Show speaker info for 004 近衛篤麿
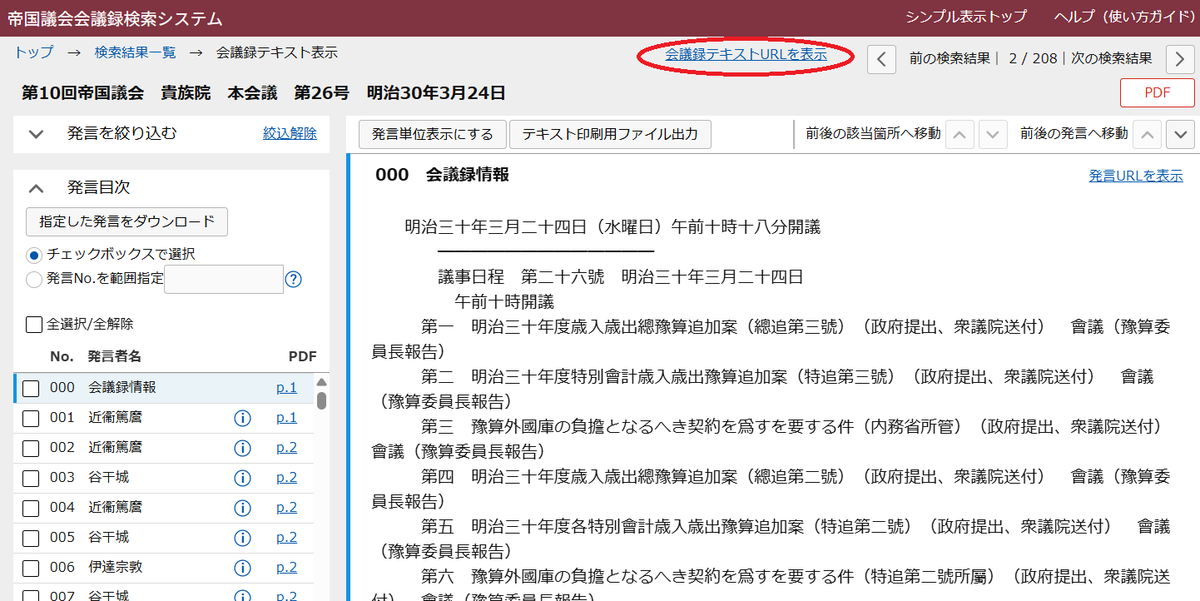Viewport: 1200px width, 601px height. click(x=241, y=507)
